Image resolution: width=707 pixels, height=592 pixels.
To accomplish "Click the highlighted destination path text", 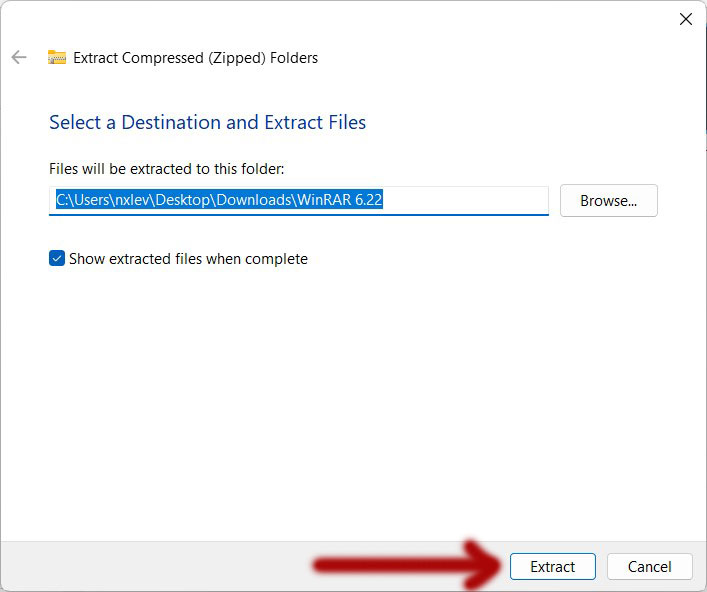I will (219, 200).
